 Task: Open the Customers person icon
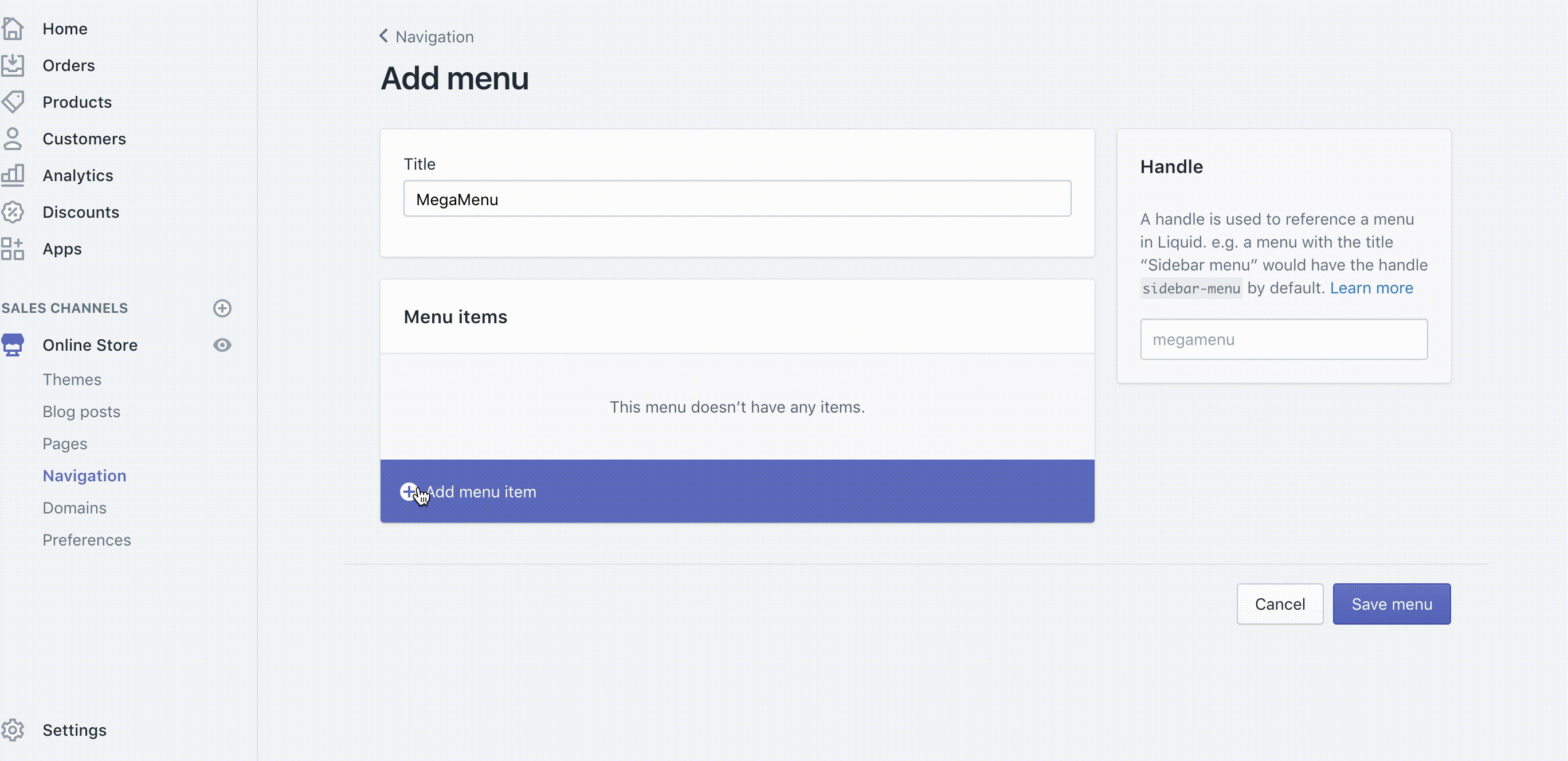coord(12,139)
